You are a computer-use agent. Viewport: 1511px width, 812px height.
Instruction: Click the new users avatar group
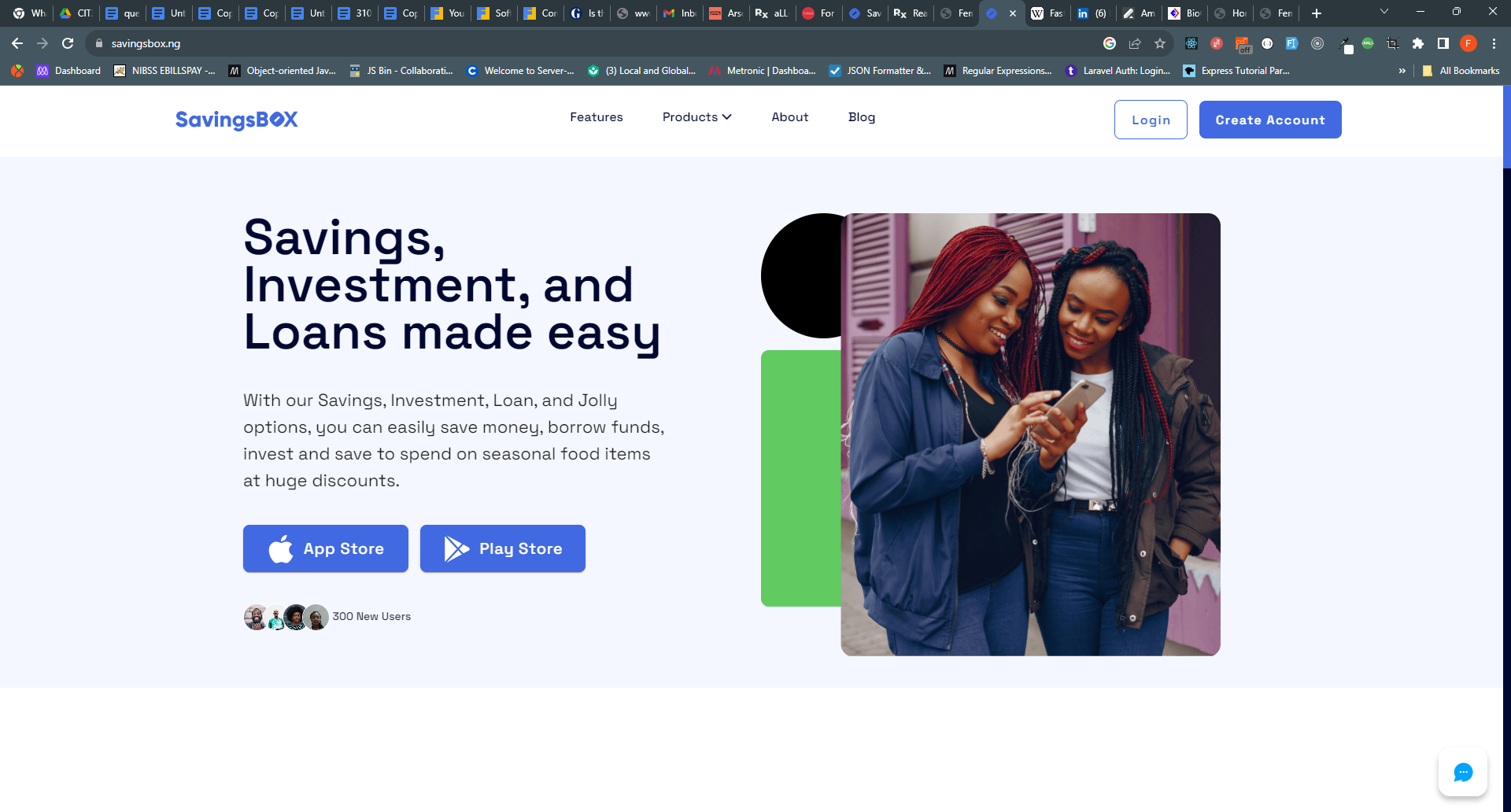tap(286, 617)
